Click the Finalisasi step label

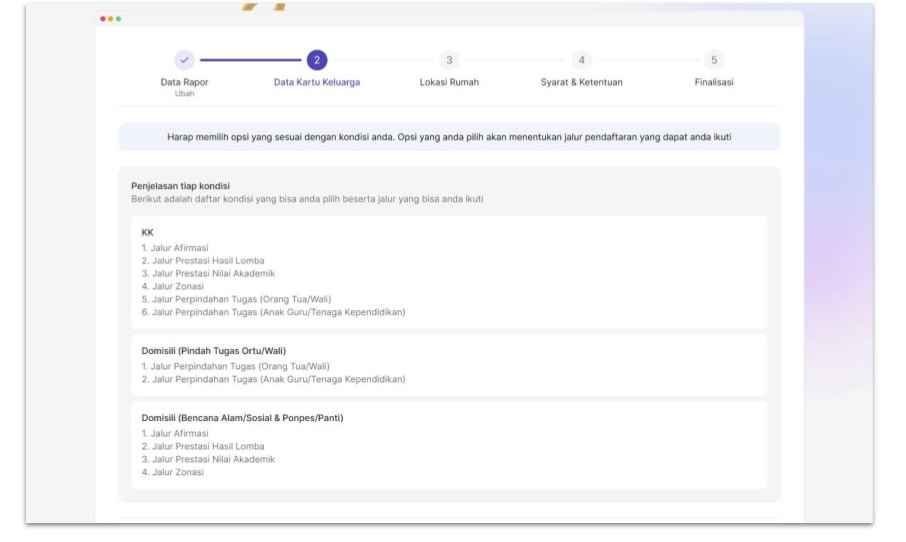714,82
